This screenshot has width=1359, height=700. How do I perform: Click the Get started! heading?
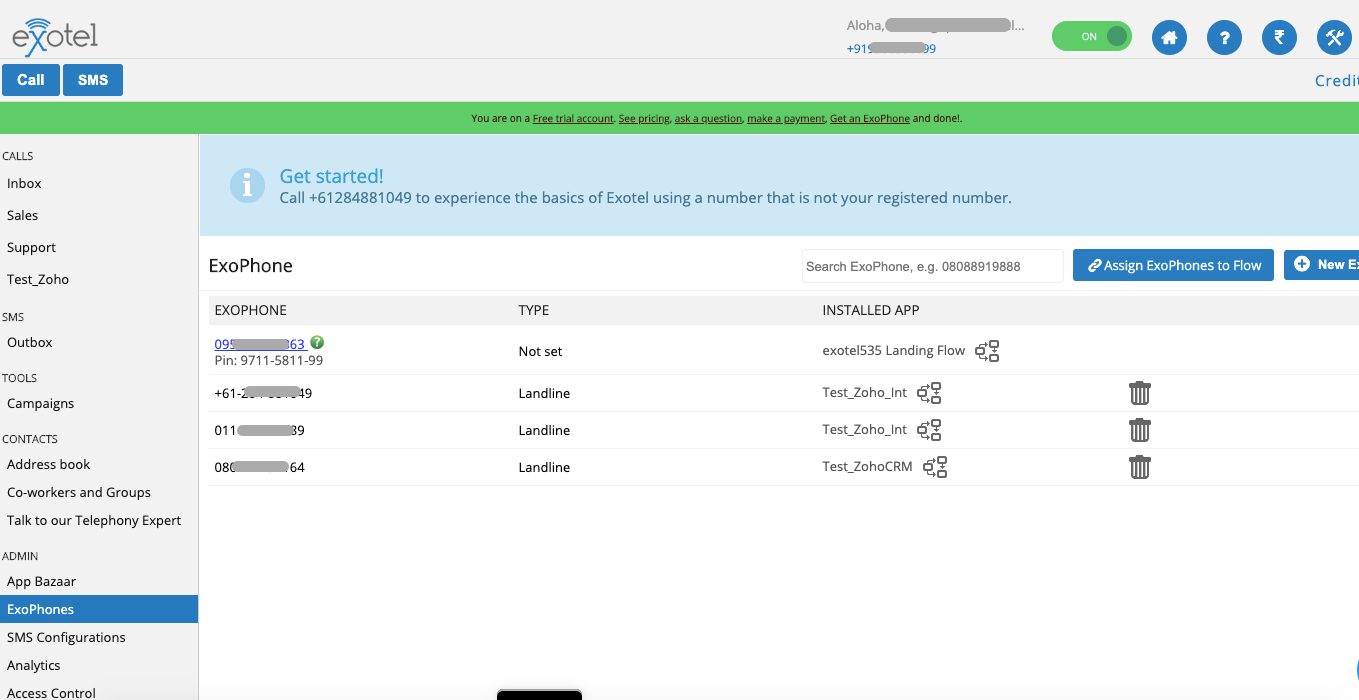(331, 176)
